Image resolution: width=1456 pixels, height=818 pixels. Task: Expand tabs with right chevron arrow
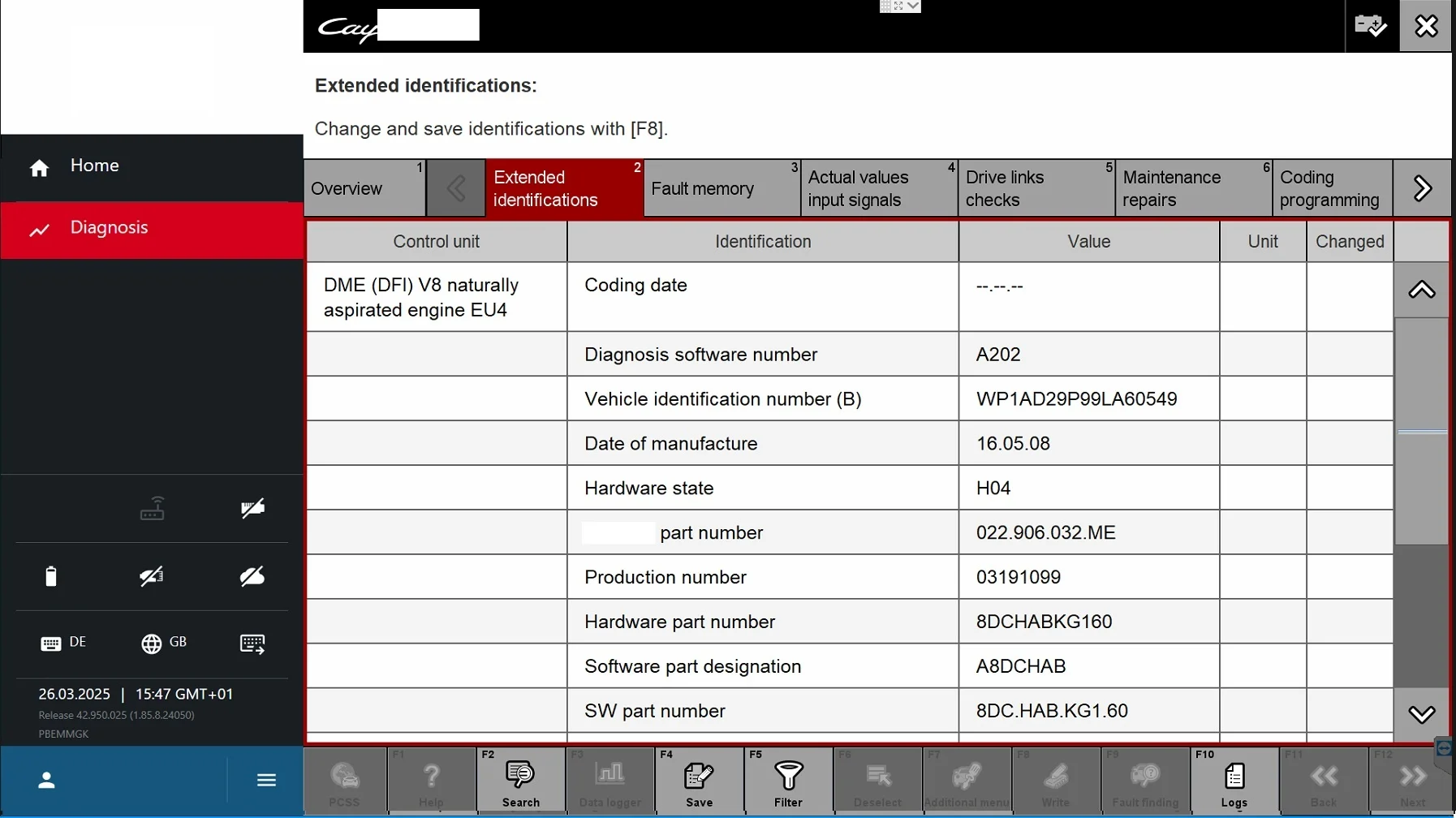(1422, 188)
